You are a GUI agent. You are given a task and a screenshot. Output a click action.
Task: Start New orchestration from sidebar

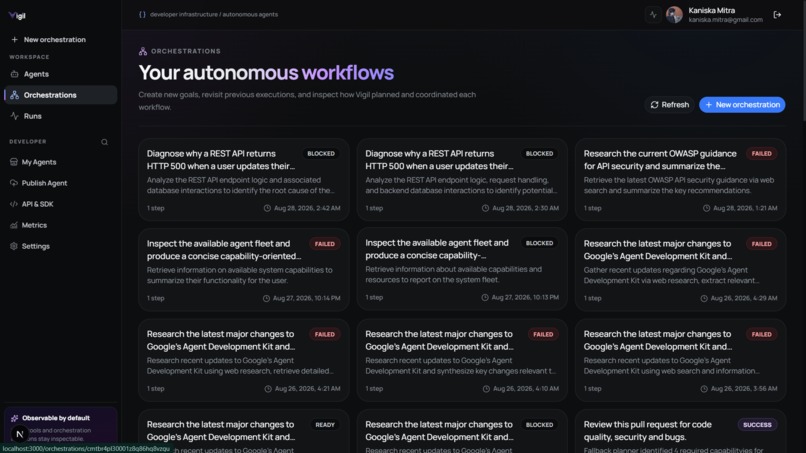[x=61, y=40]
